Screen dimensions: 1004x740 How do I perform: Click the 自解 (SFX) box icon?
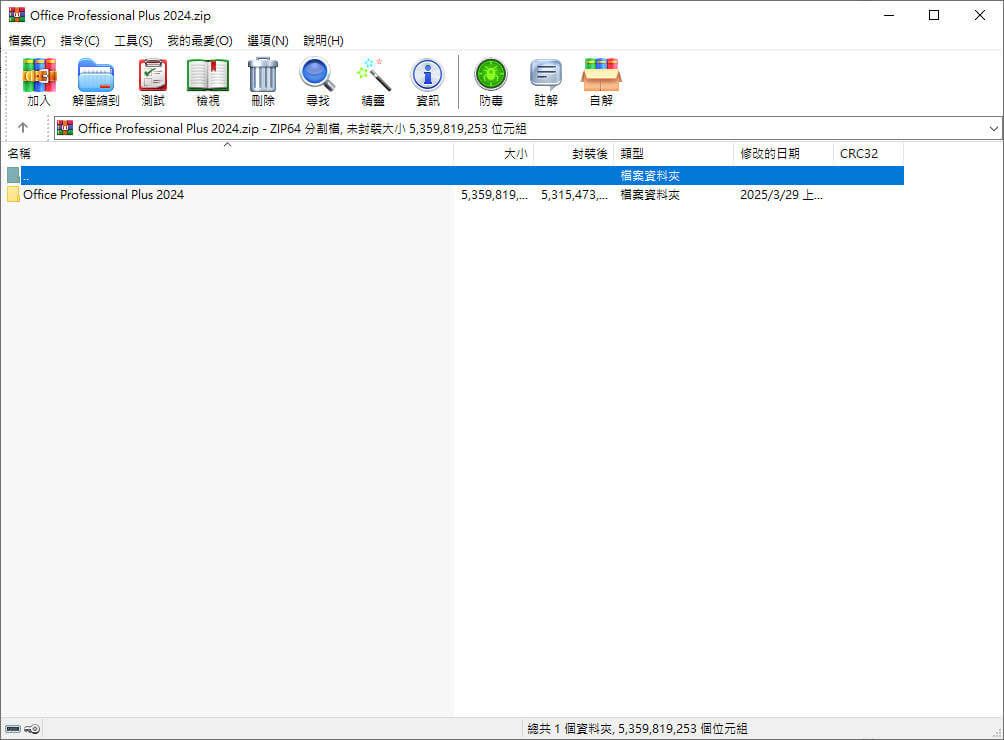point(601,82)
